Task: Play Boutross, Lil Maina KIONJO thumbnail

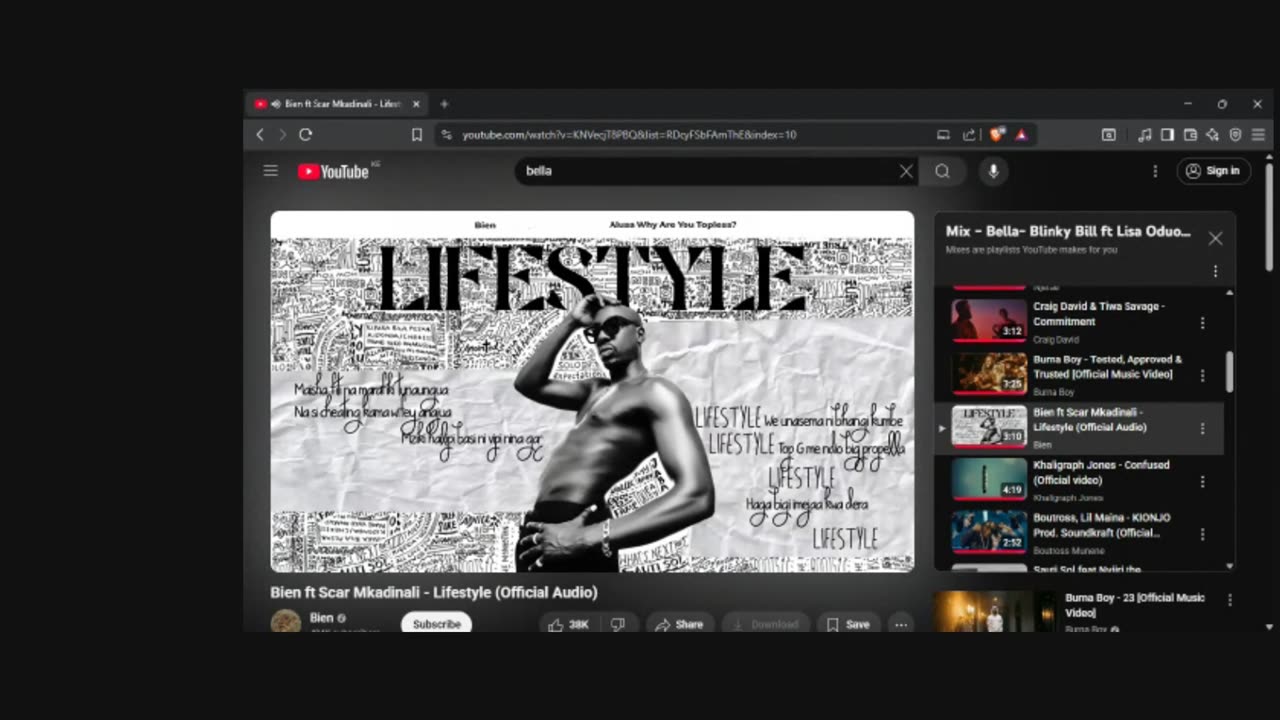Action: pyautogui.click(x=989, y=532)
